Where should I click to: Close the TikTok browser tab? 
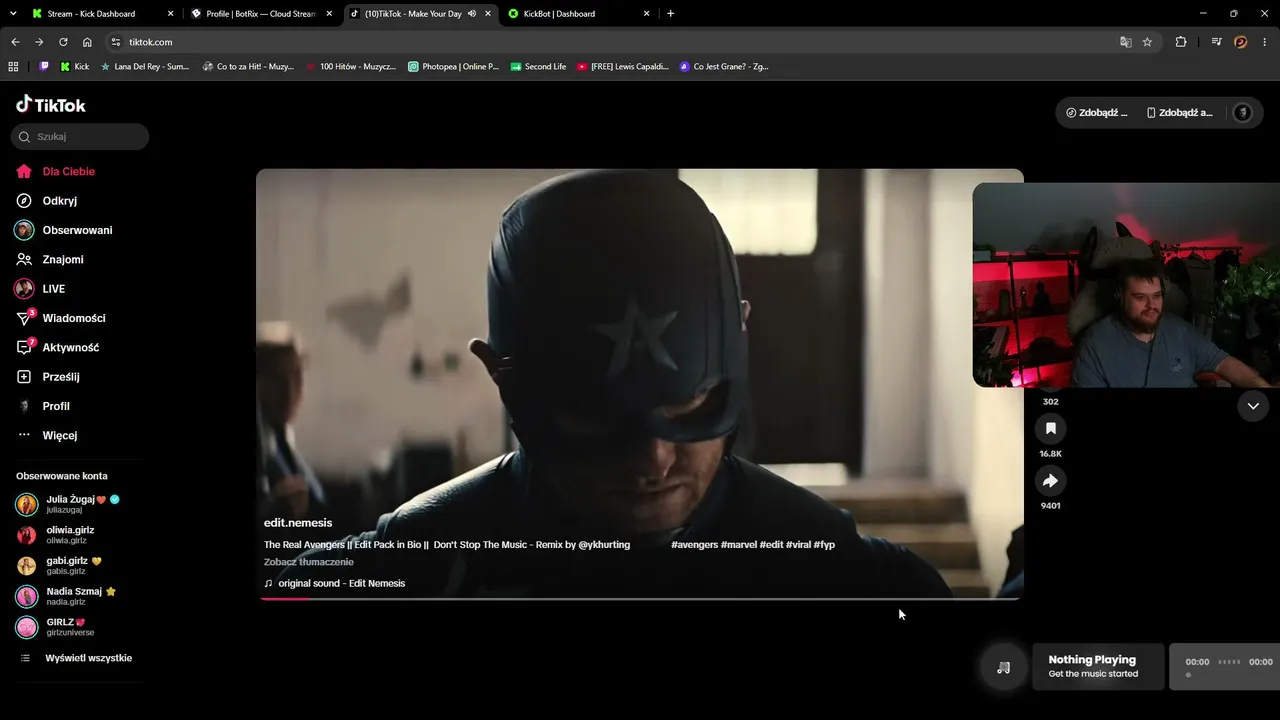point(488,14)
